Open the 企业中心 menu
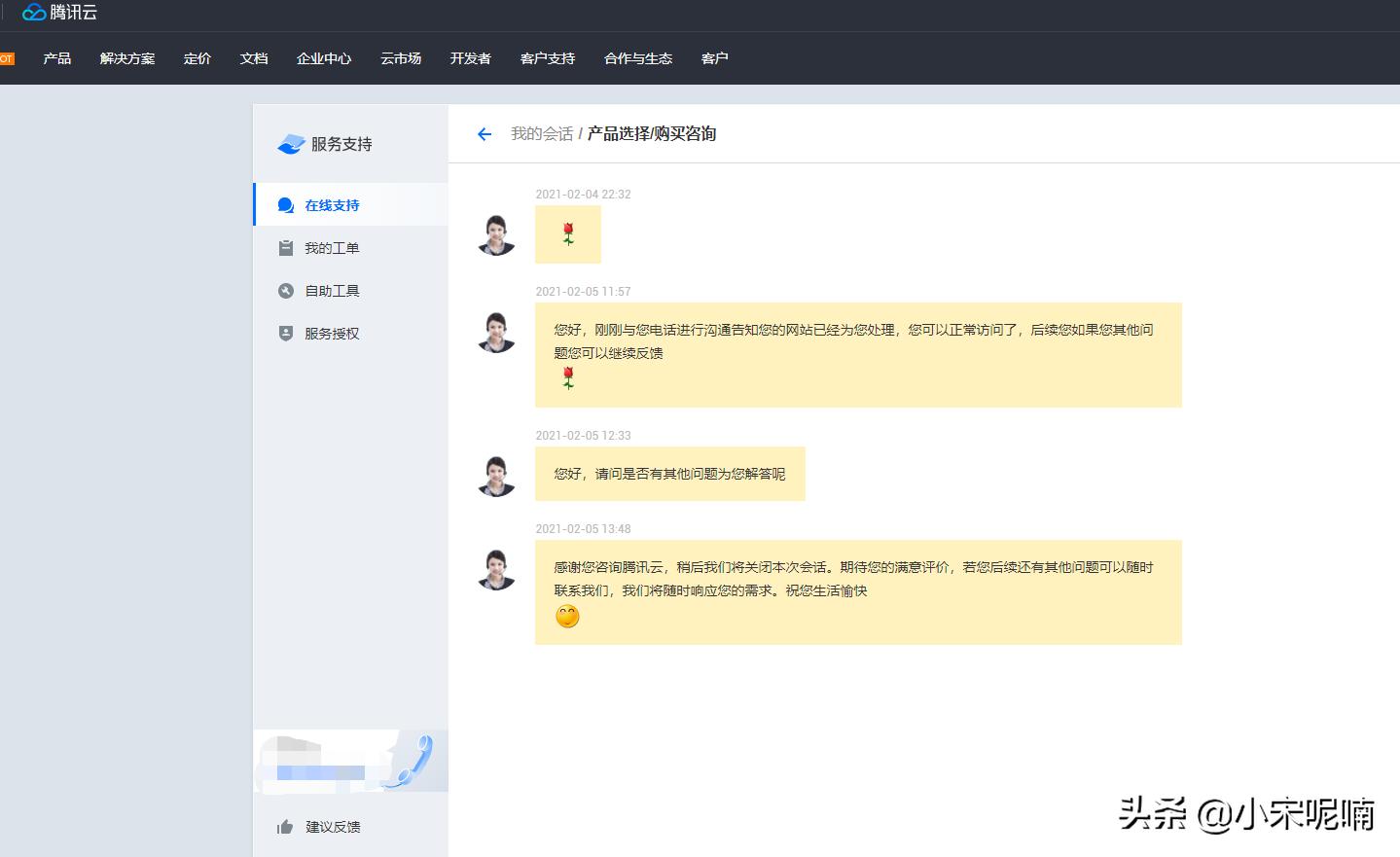The image size is (1400, 857). [323, 58]
